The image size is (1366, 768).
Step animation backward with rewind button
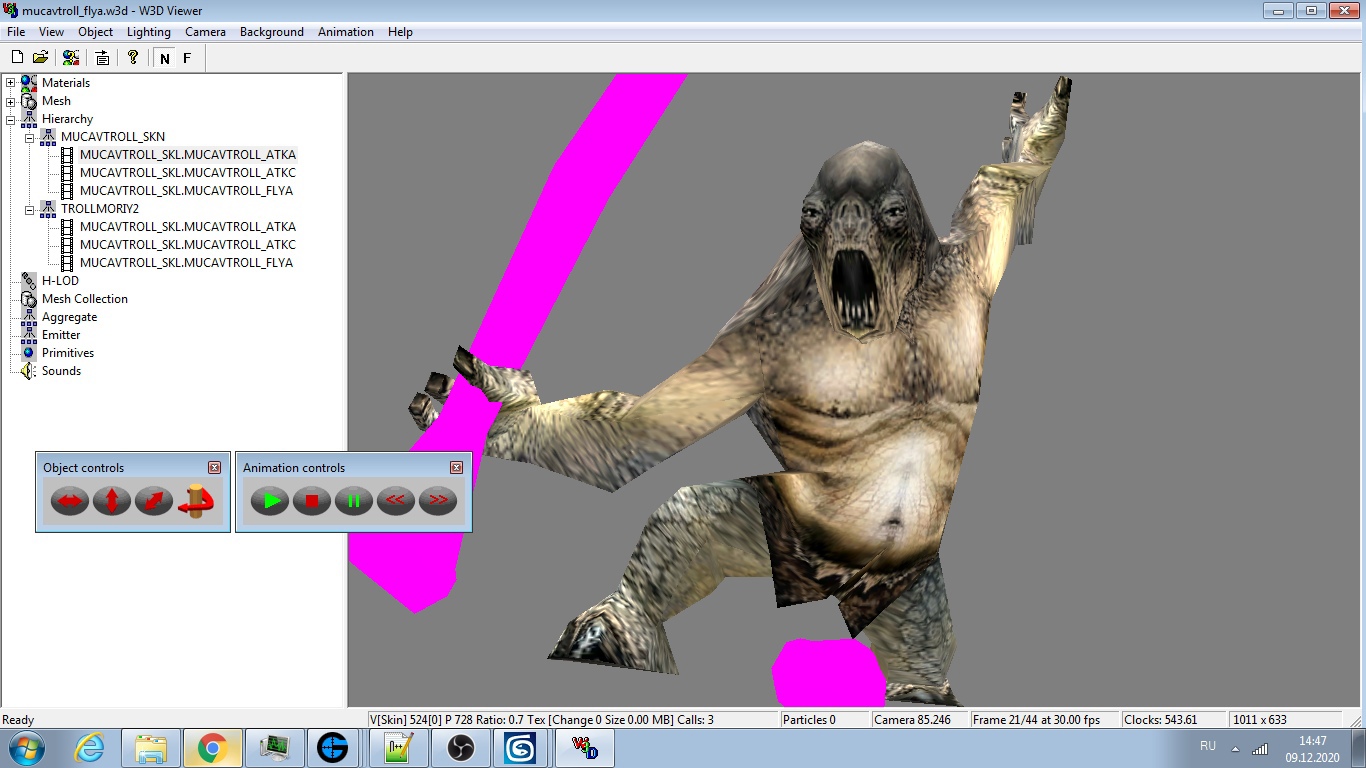click(x=396, y=500)
